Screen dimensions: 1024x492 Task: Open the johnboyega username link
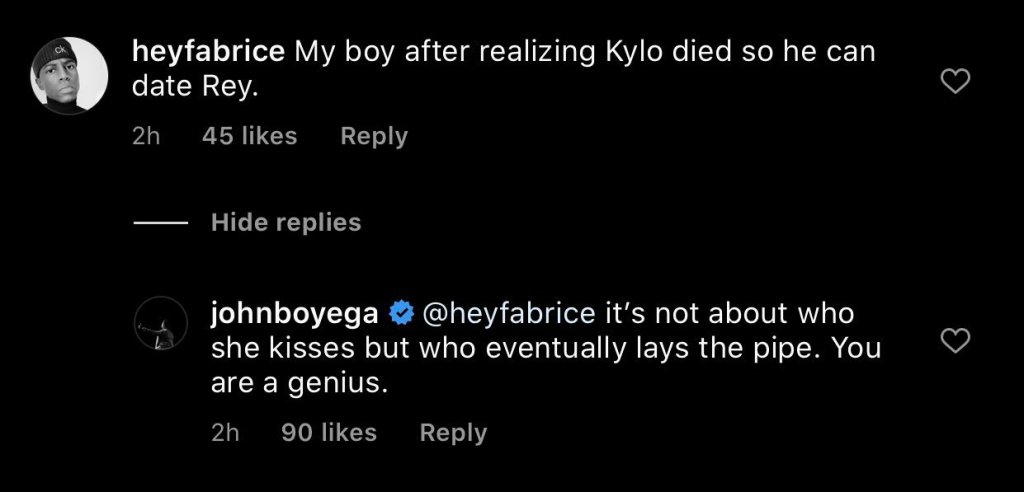pos(294,314)
